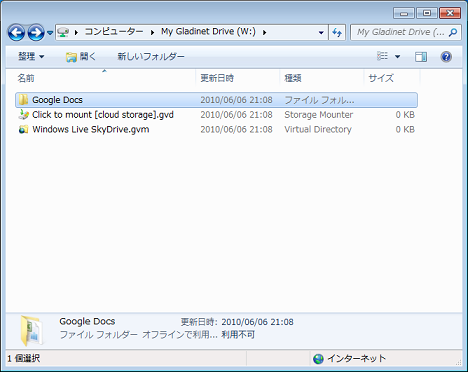Expand the arrow after コンピューター breadcrumb
The width and height of the screenshot is (468, 372).
[152, 32]
